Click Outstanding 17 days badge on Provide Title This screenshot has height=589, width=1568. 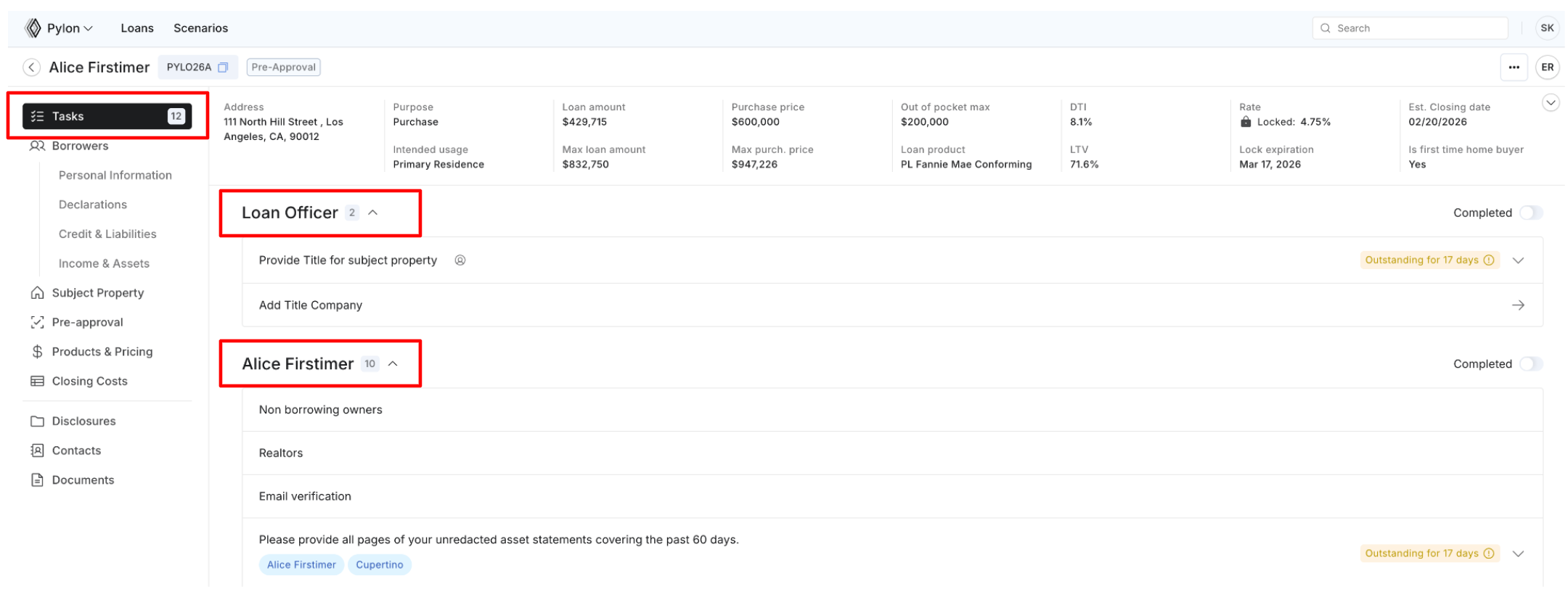coord(1429,260)
